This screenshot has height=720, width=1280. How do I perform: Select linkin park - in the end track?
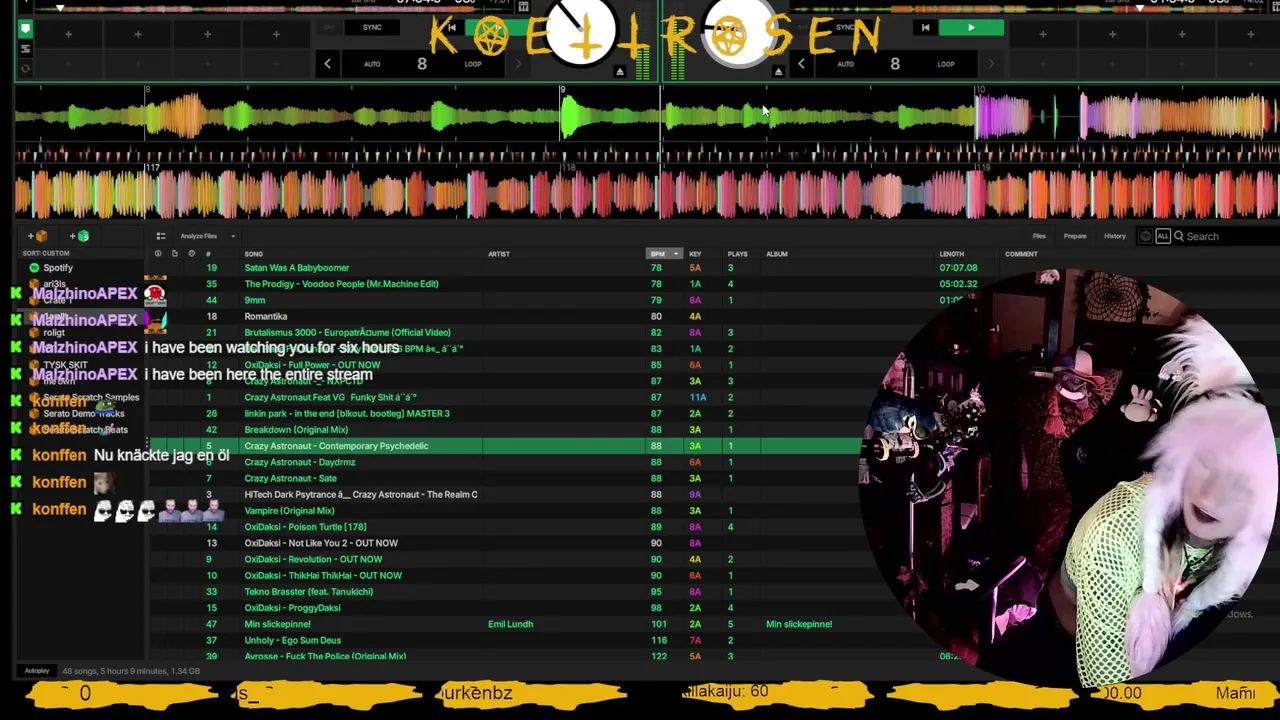point(346,413)
